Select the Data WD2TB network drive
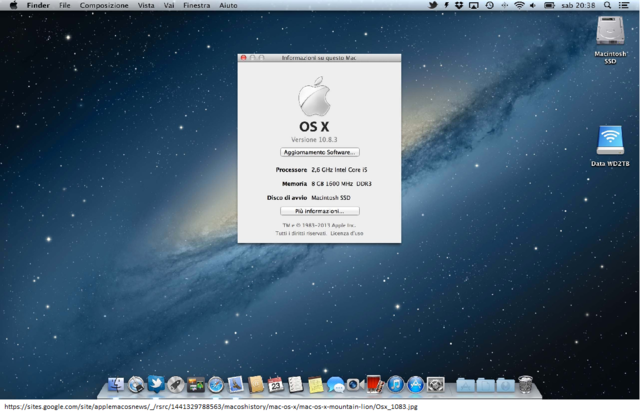Screen dimensions: 640x415 610,146
